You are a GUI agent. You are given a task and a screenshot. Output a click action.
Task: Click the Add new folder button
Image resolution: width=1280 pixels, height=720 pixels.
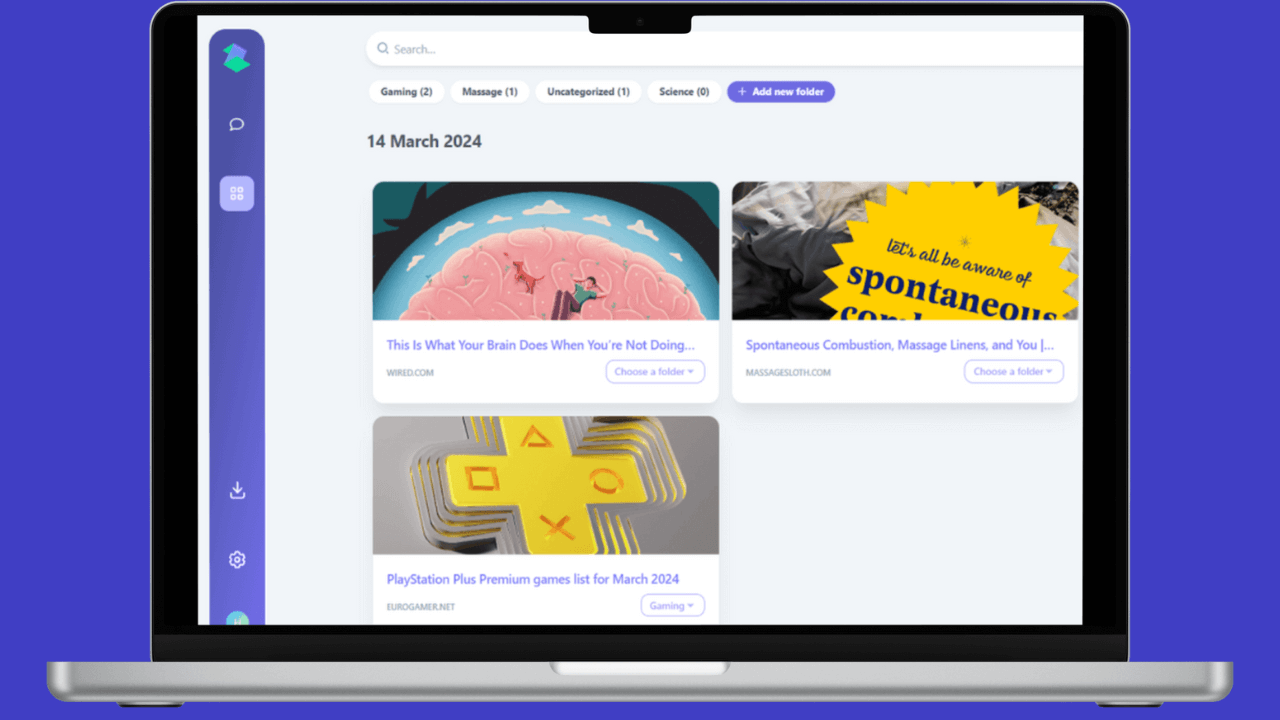(780, 91)
